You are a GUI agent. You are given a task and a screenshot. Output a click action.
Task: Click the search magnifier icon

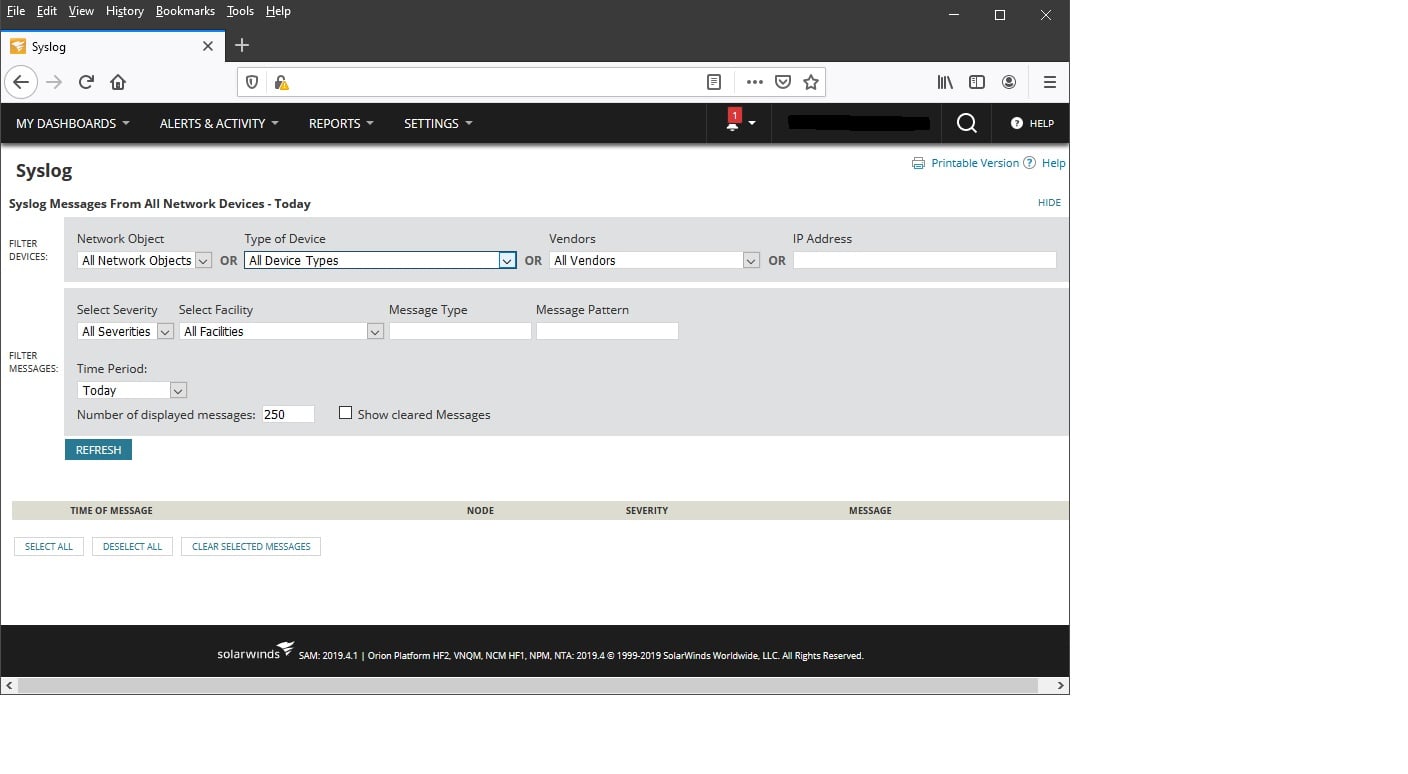(x=965, y=122)
